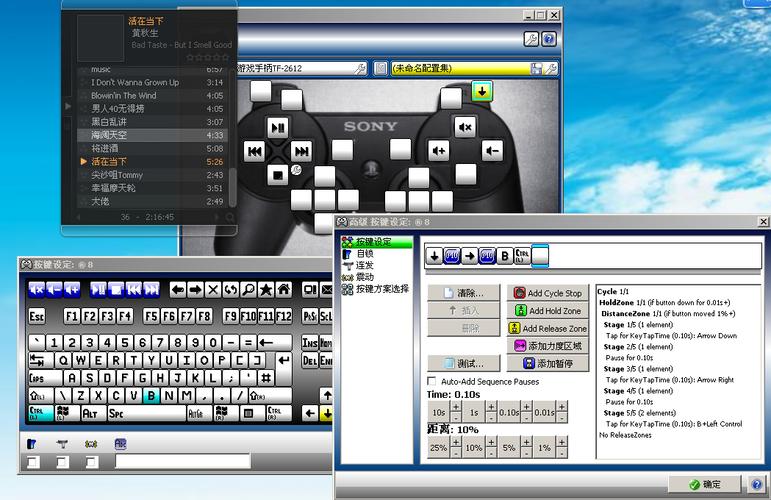The width and height of the screenshot is (771, 500).
Task: Click play/pause icon on controller D-pad
Action: 278,127
